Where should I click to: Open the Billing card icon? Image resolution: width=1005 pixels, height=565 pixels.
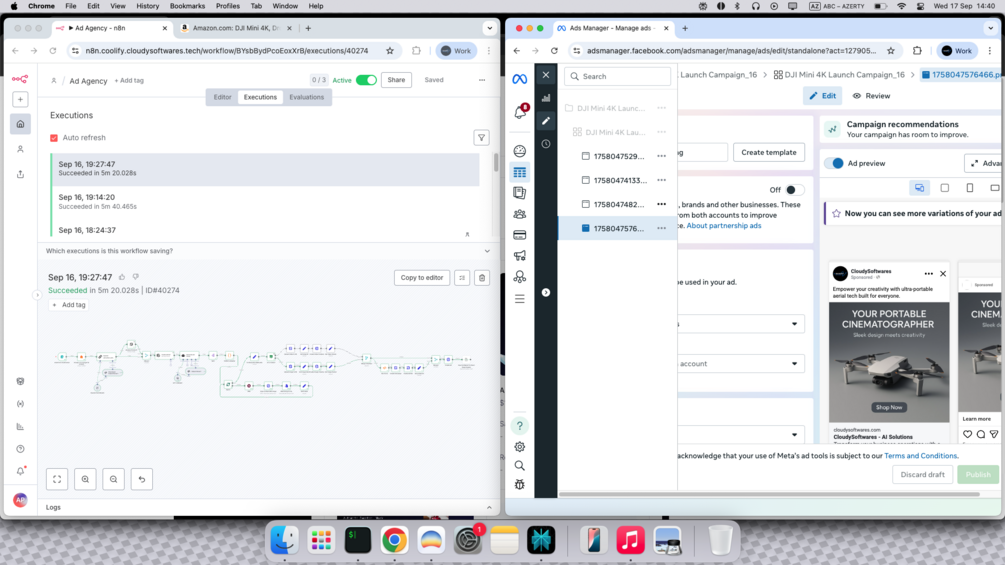pos(520,235)
